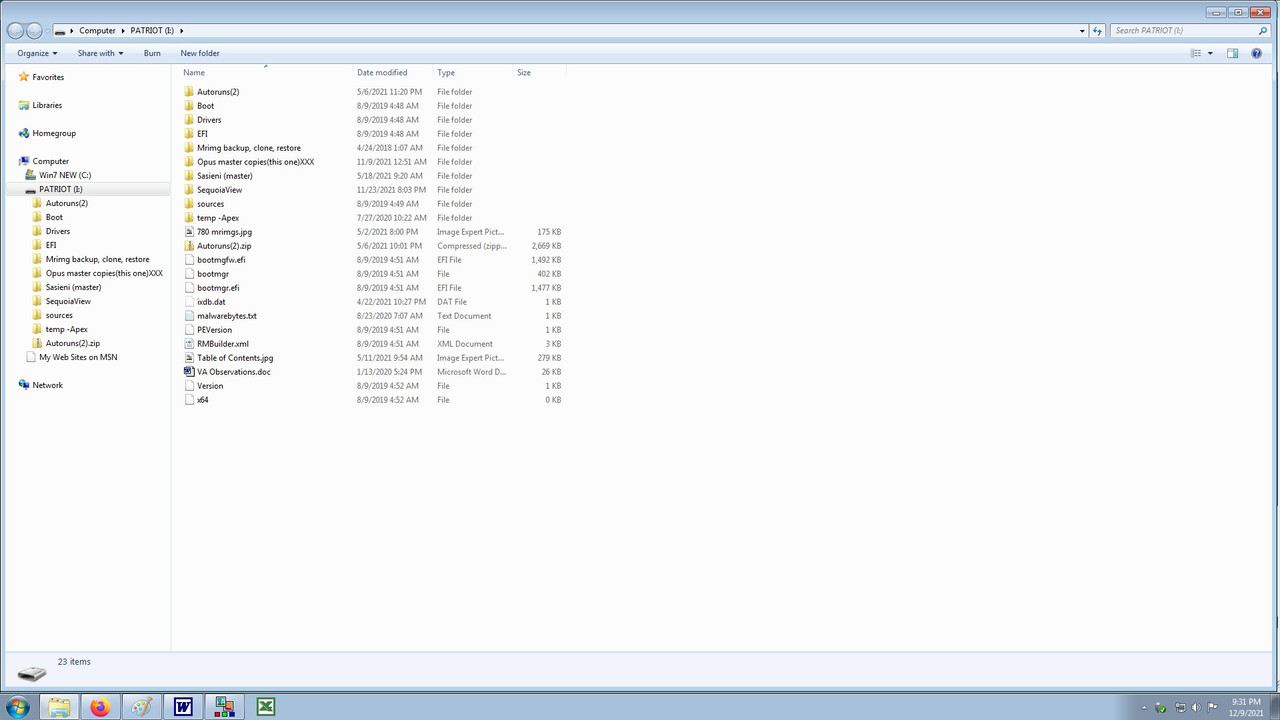Viewport: 1280px width, 720px height.
Task: Open the Help question-mark icon
Action: (1257, 53)
